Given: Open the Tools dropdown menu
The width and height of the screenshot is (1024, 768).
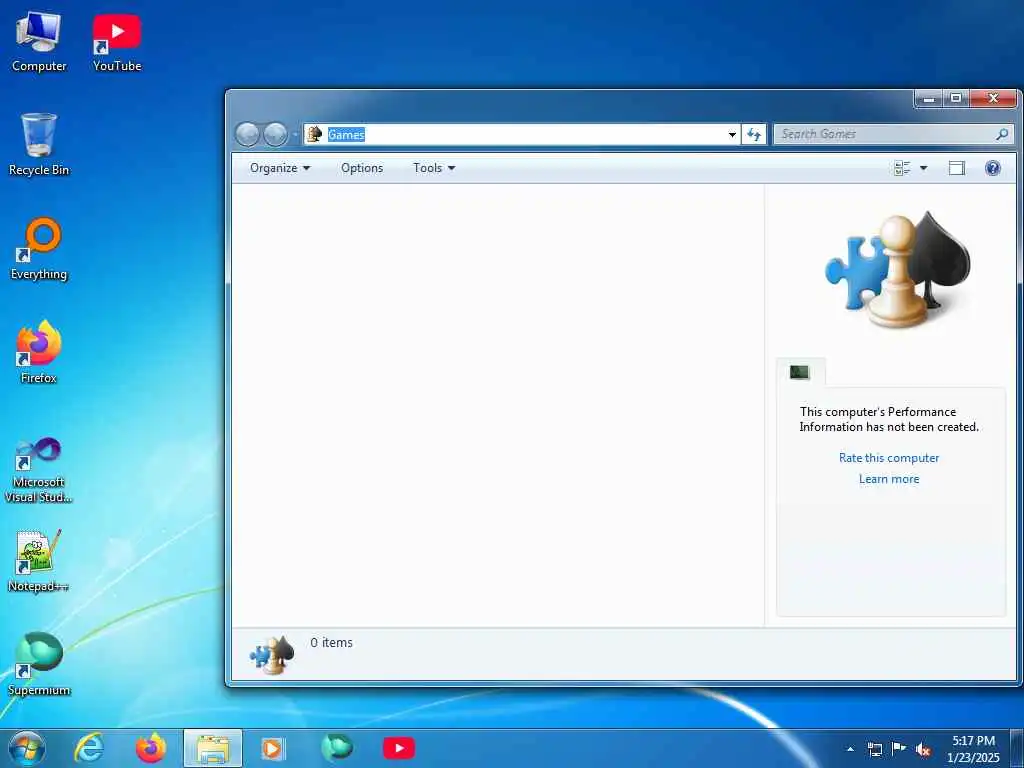Looking at the screenshot, I should point(434,168).
